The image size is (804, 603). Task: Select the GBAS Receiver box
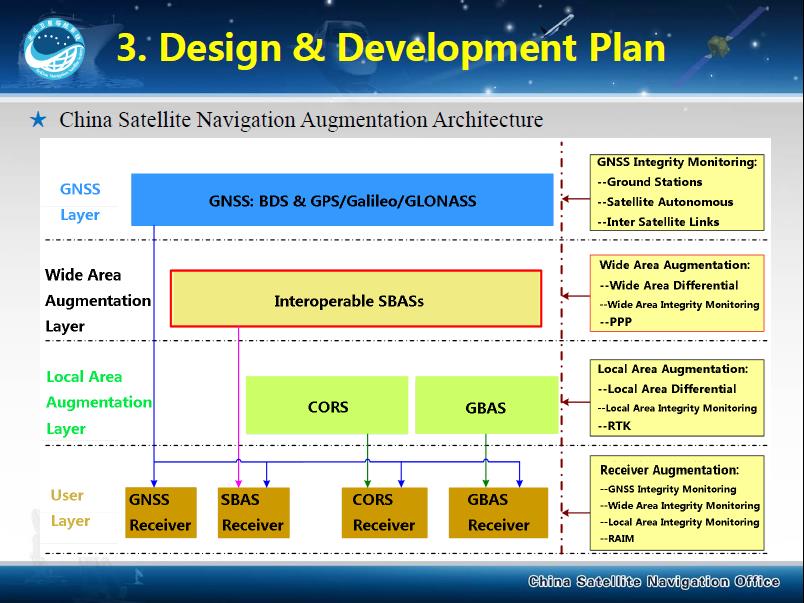(x=498, y=512)
